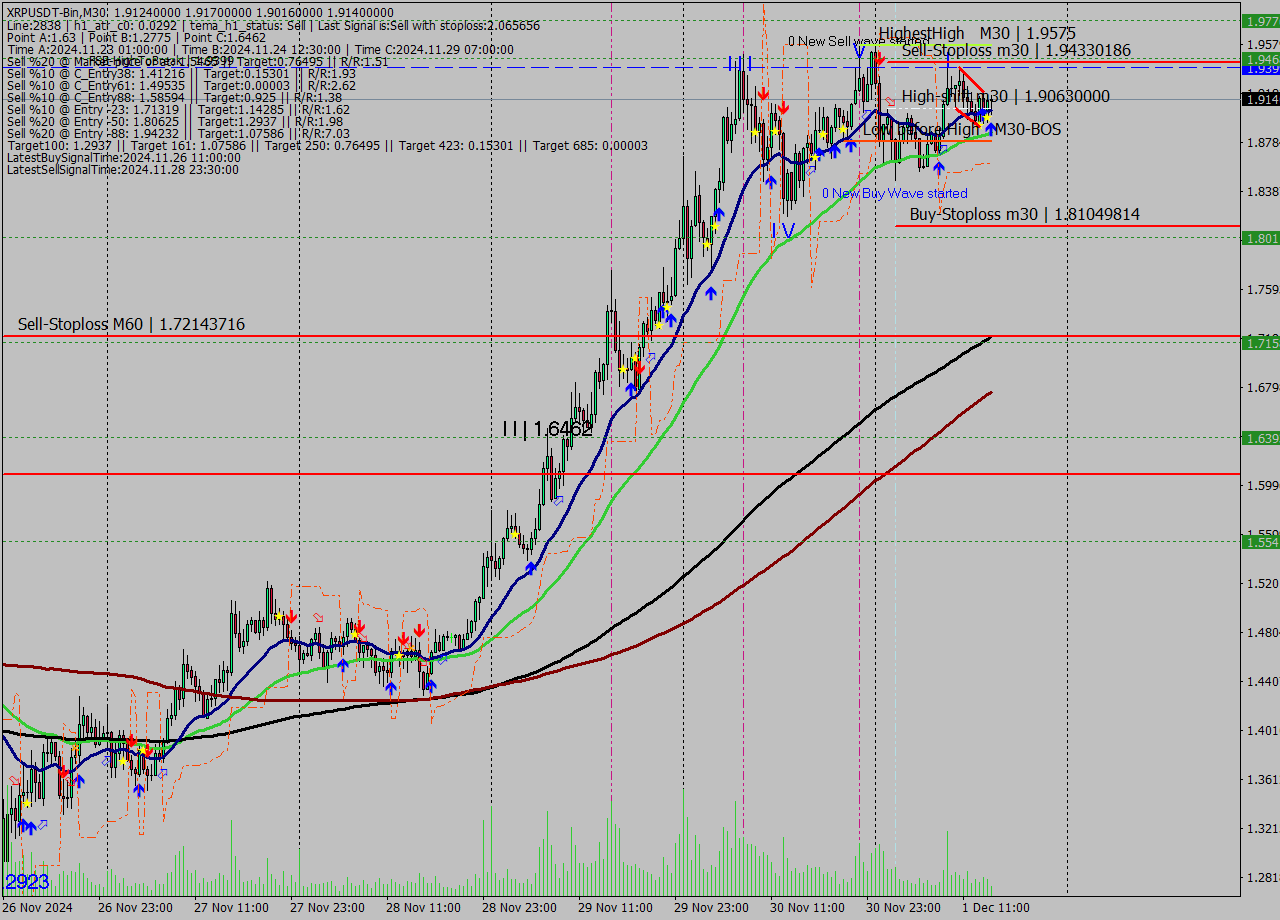Viewport: 1280px width, 920px height.
Task: Click the '30 Nov 11:00' time label
Action: [807, 908]
